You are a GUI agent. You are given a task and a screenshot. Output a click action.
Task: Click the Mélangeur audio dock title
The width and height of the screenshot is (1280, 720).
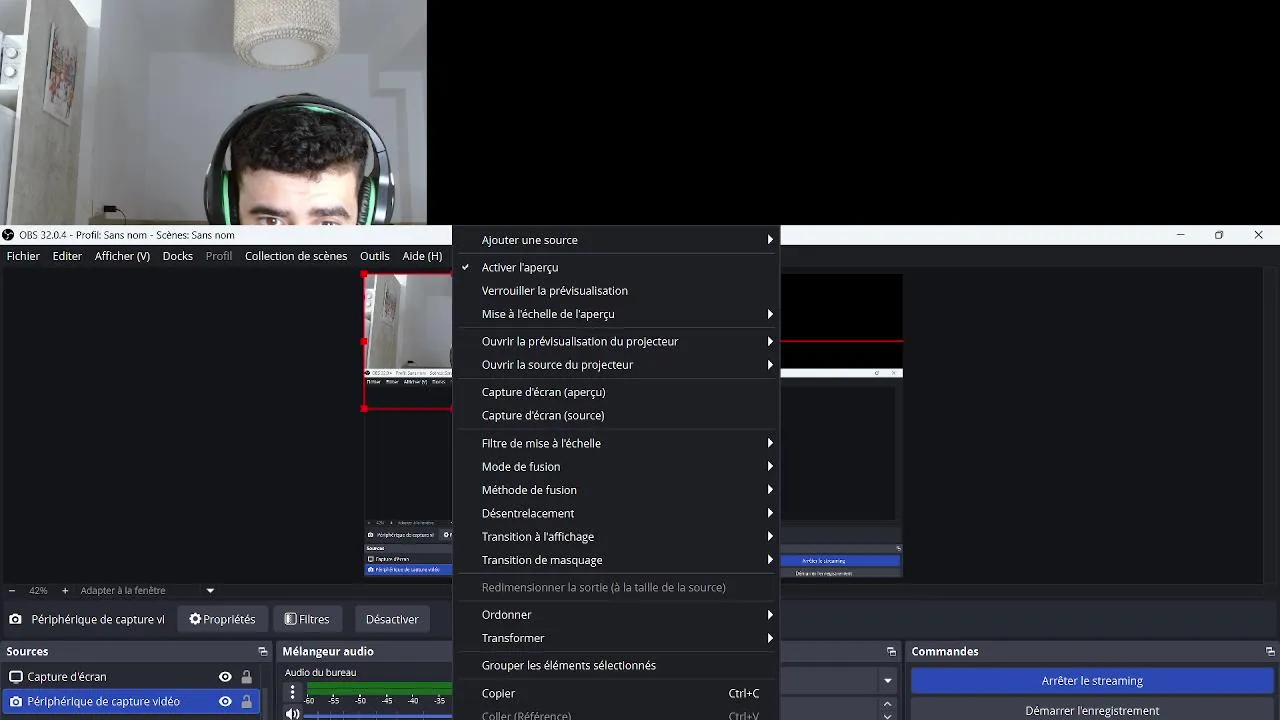(x=328, y=652)
